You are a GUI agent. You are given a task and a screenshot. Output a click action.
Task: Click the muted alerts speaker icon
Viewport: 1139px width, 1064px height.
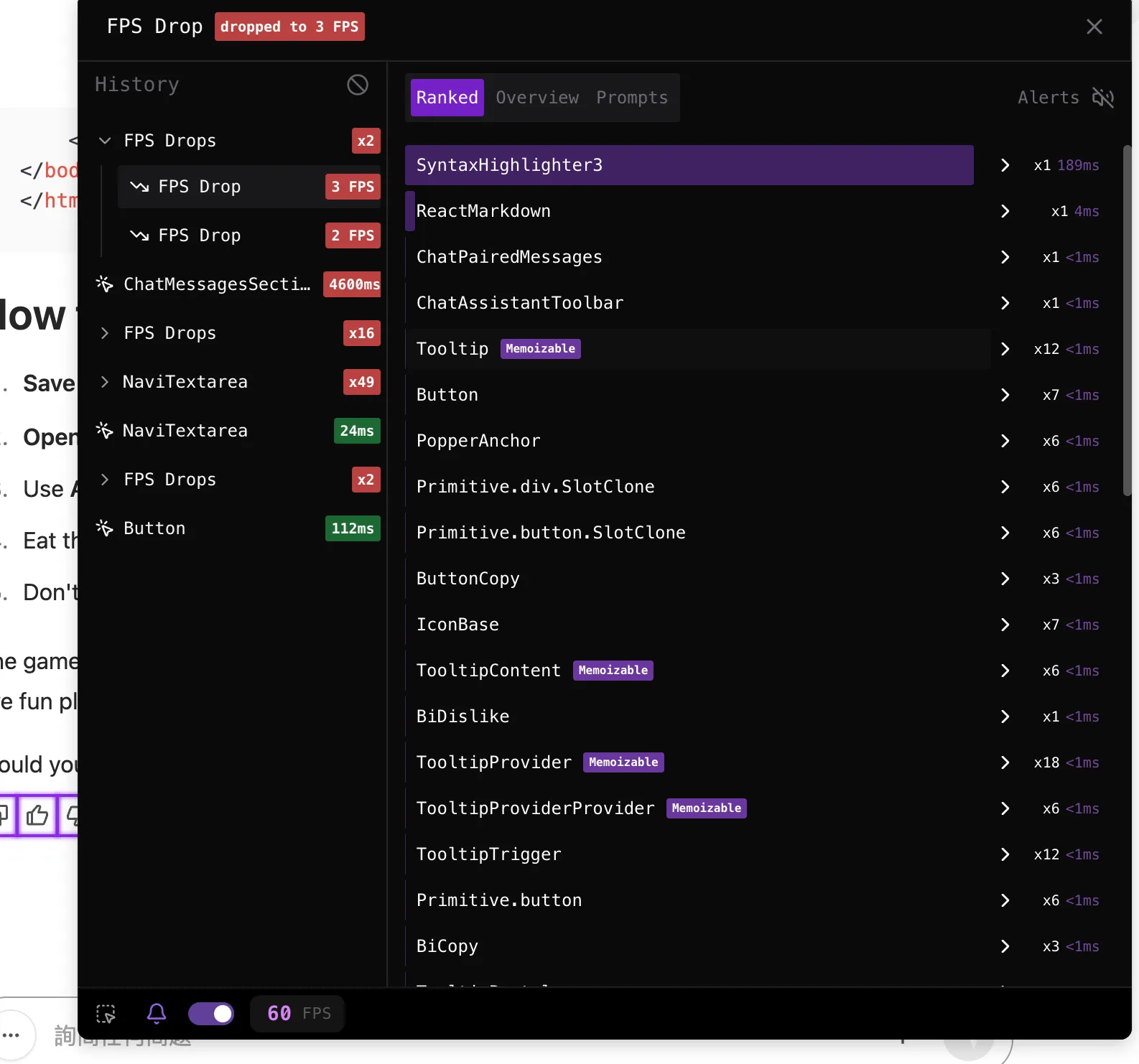1102,98
